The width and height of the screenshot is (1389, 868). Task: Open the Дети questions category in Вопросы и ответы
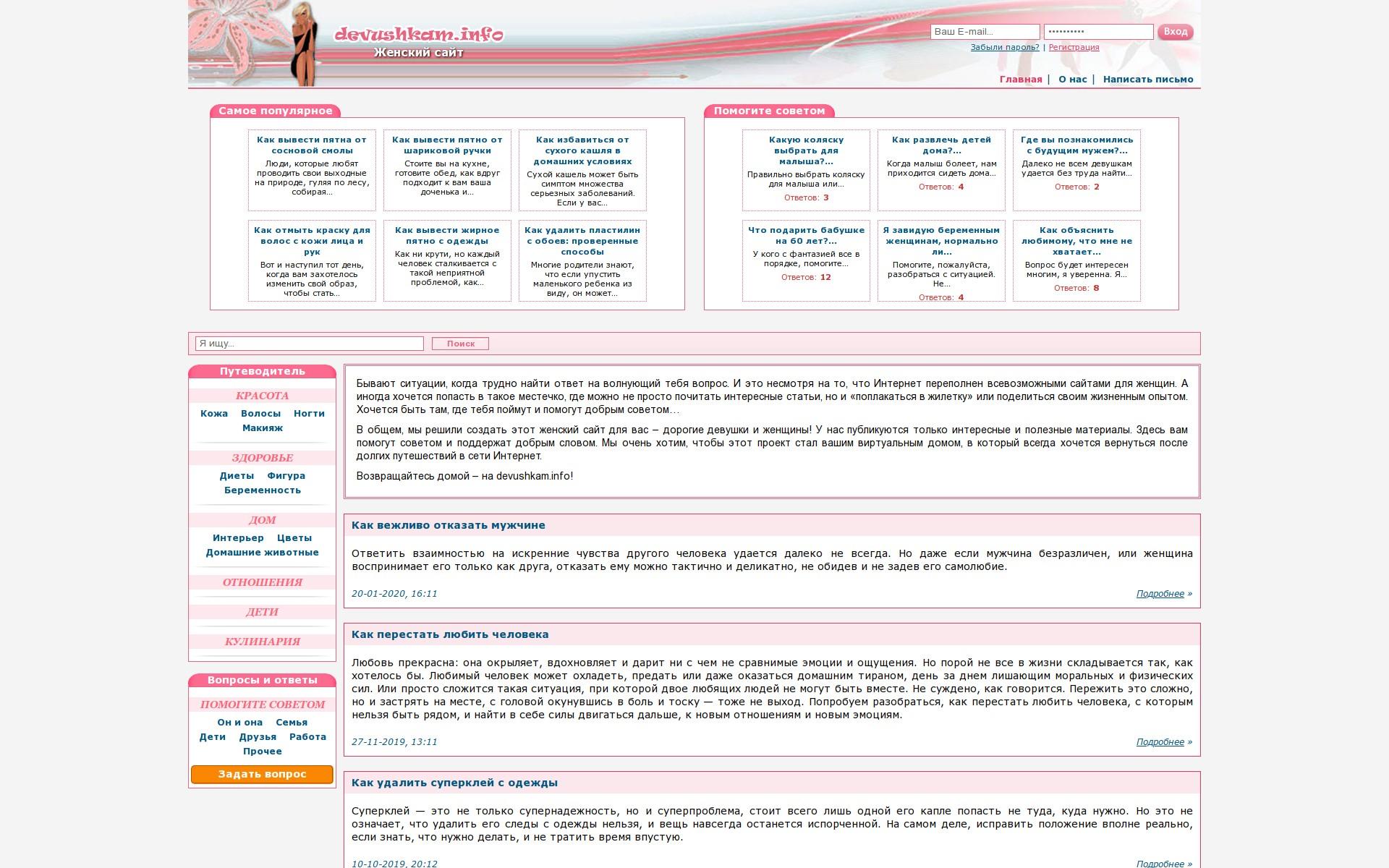click(213, 737)
